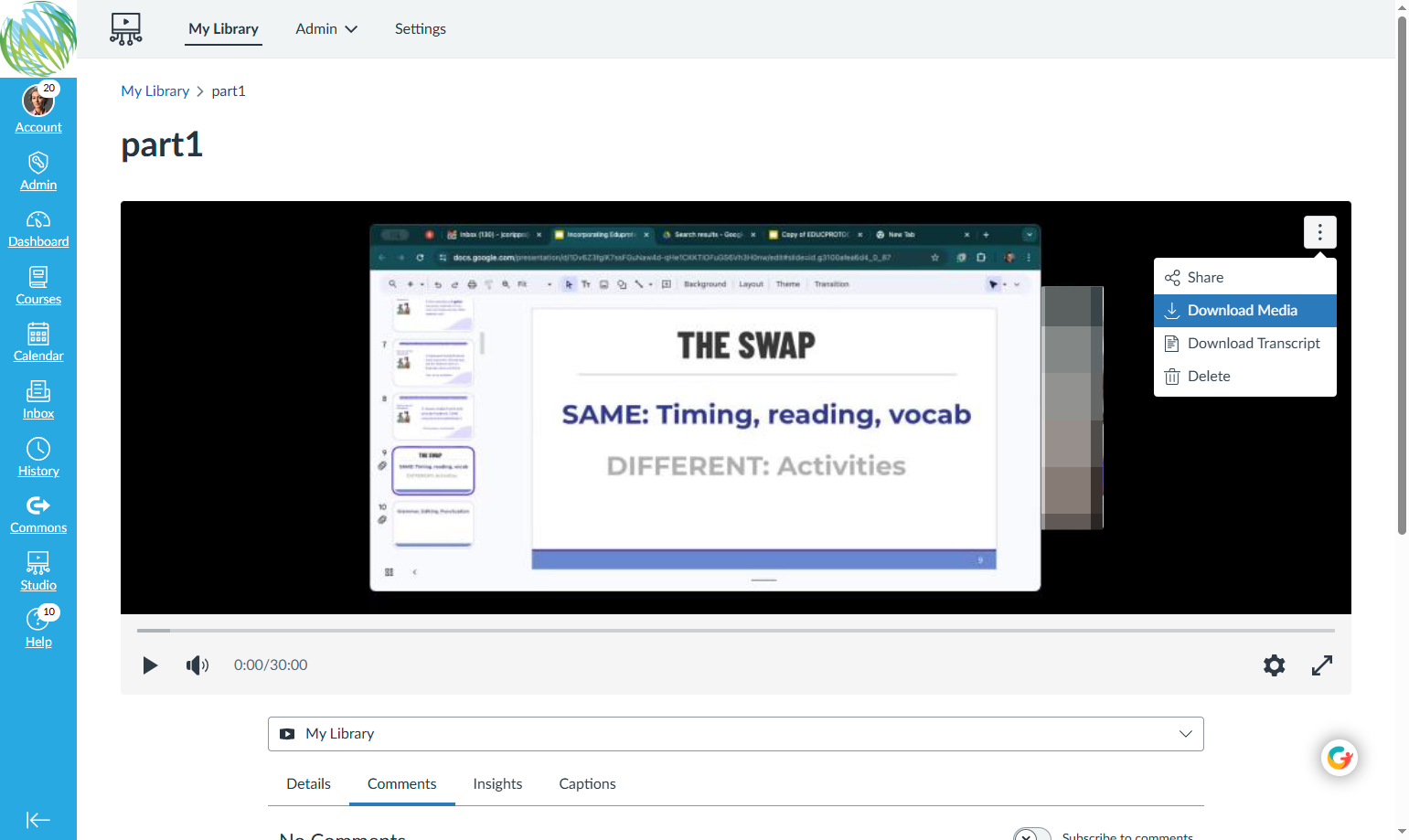This screenshot has height=840, width=1409.
Task: Open Account in the global navigation
Action: 38,107
